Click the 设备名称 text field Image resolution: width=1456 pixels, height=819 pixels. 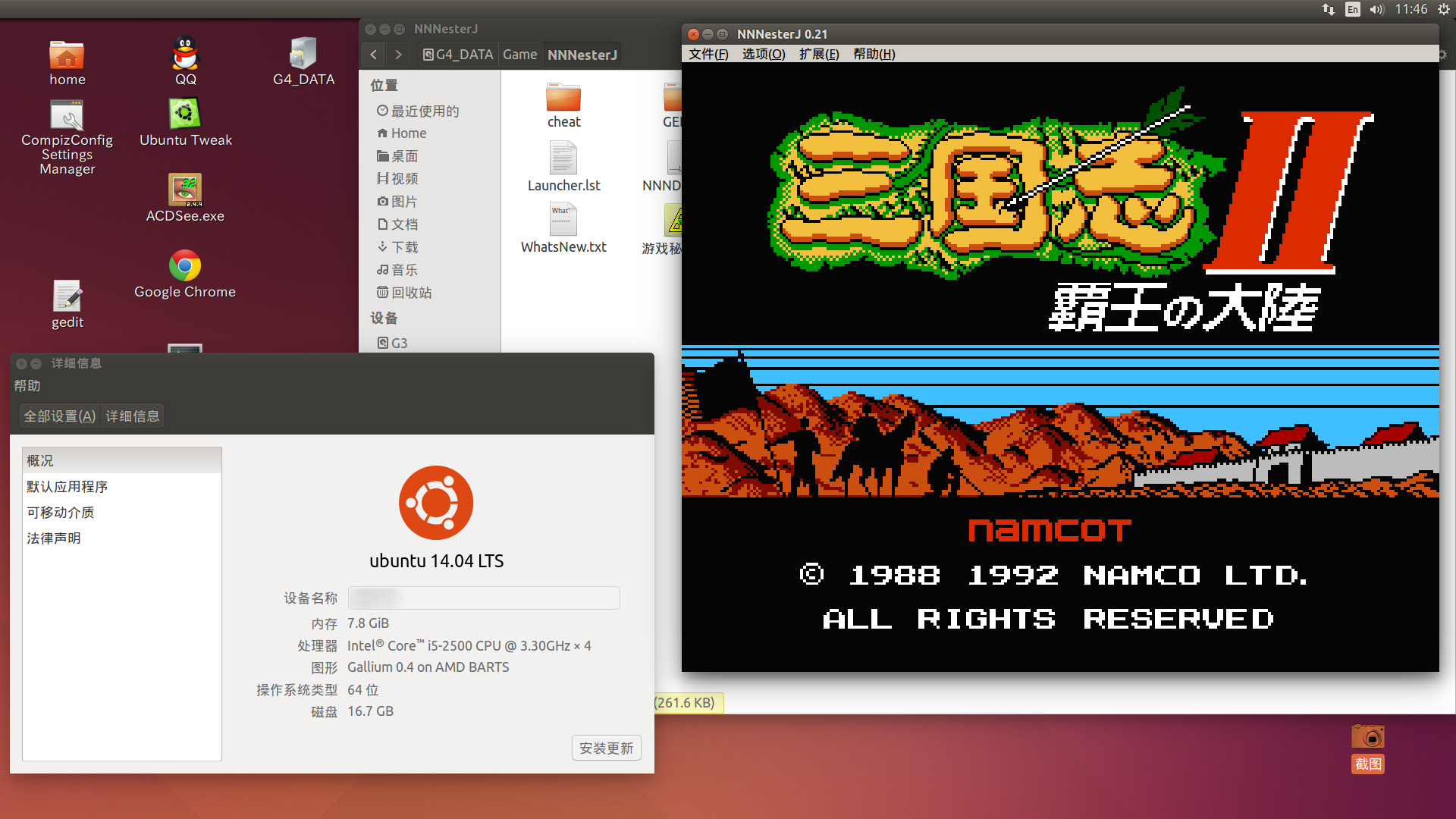(484, 598)
